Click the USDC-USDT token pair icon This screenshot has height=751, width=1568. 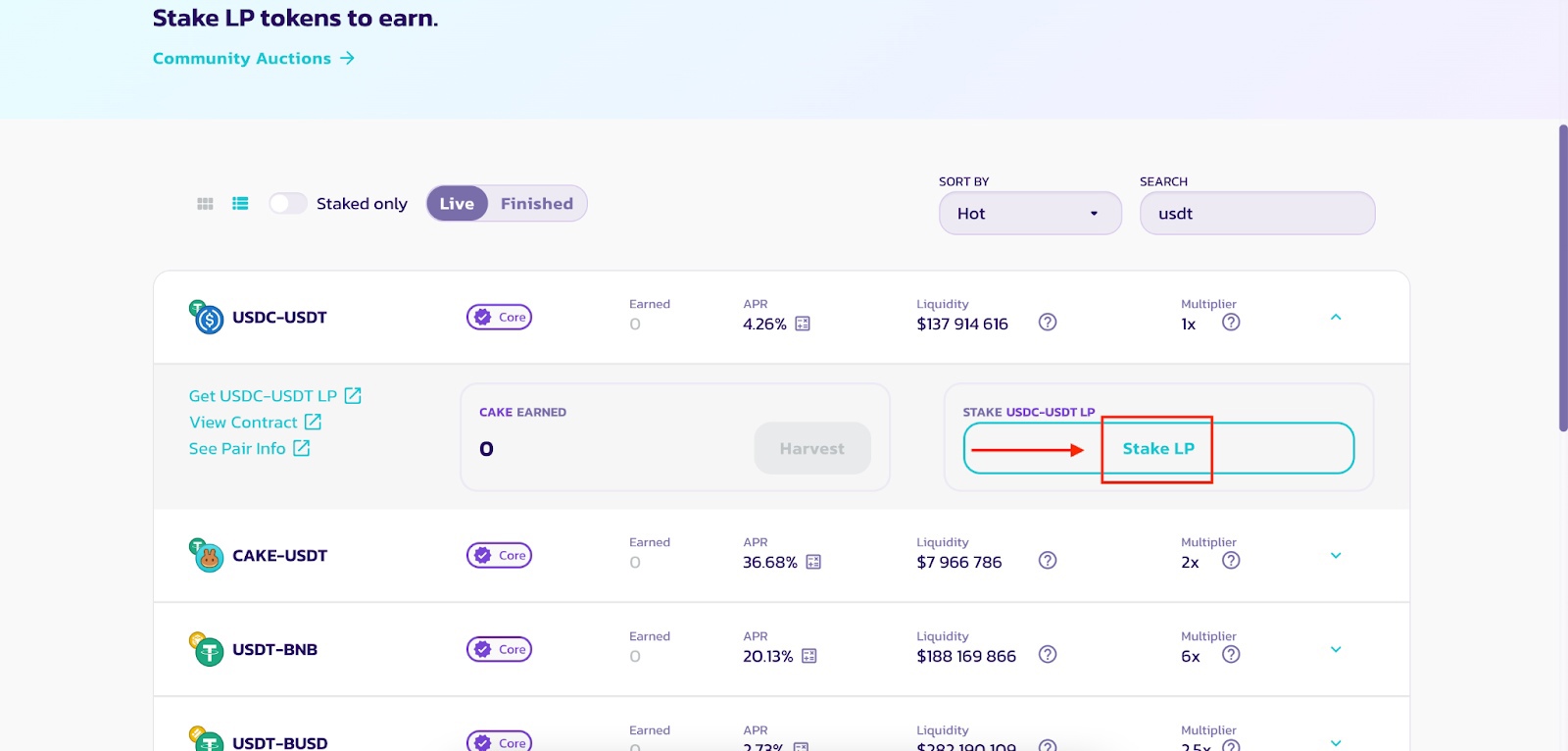(206, 318)
